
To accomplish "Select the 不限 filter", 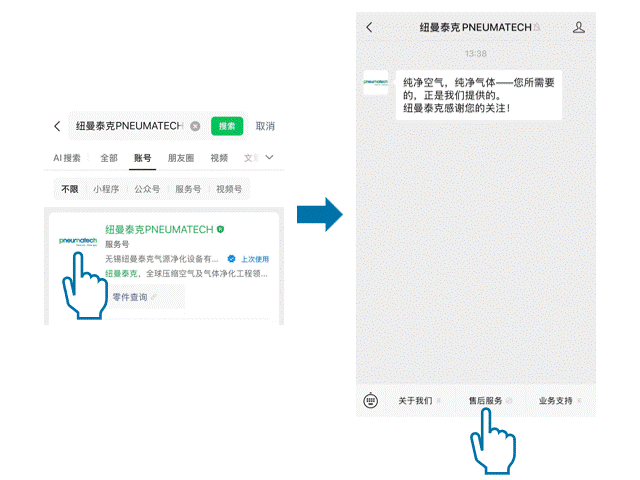I will [70, 189].
